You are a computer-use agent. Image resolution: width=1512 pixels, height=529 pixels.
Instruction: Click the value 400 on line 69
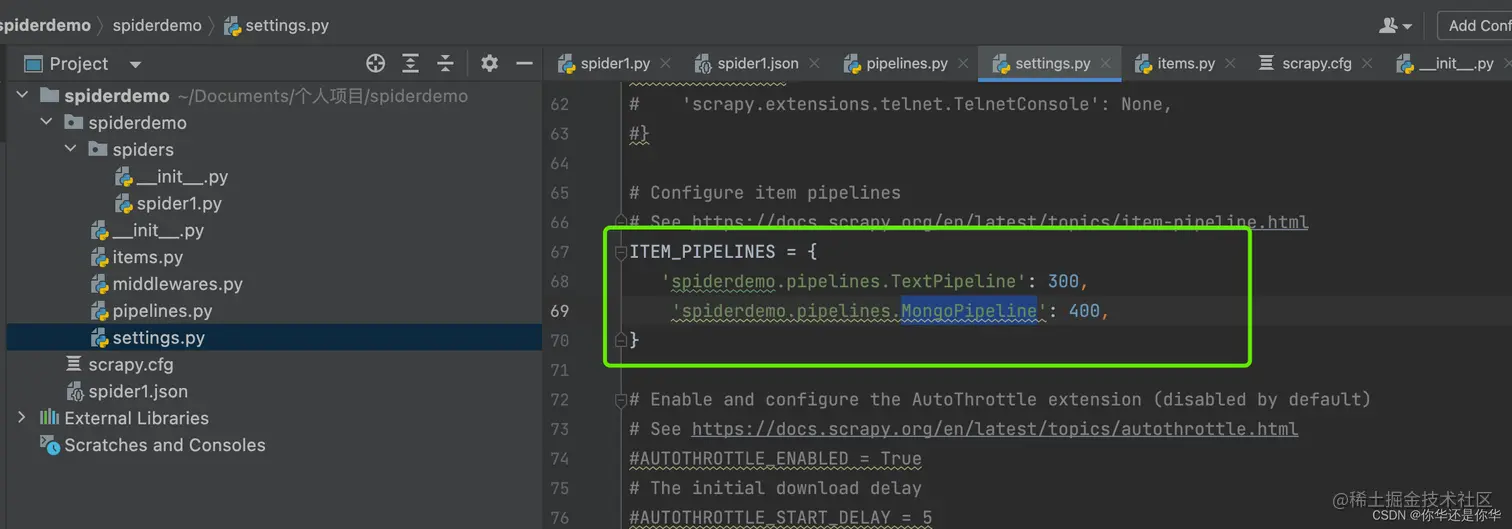pos(1084,311)
